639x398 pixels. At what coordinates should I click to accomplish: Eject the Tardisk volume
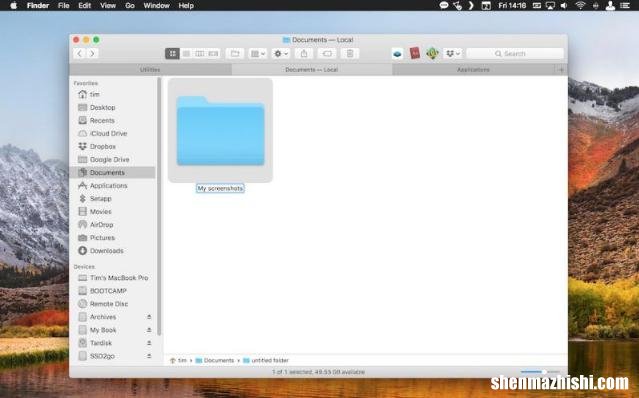(x=149, y=343)
